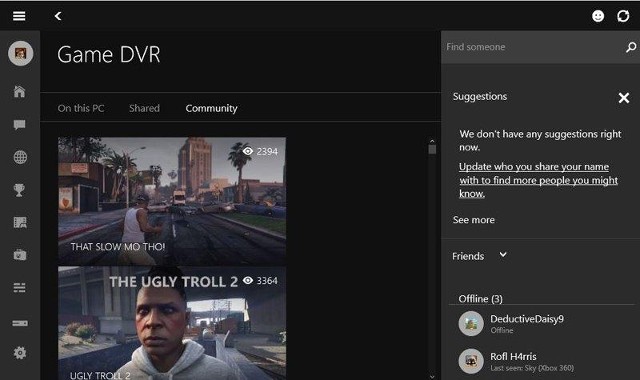This screenshot has height=380, width=640.
Task: Click view count eye on THAT SLOW MO THO clip
Action: point(248,151)
